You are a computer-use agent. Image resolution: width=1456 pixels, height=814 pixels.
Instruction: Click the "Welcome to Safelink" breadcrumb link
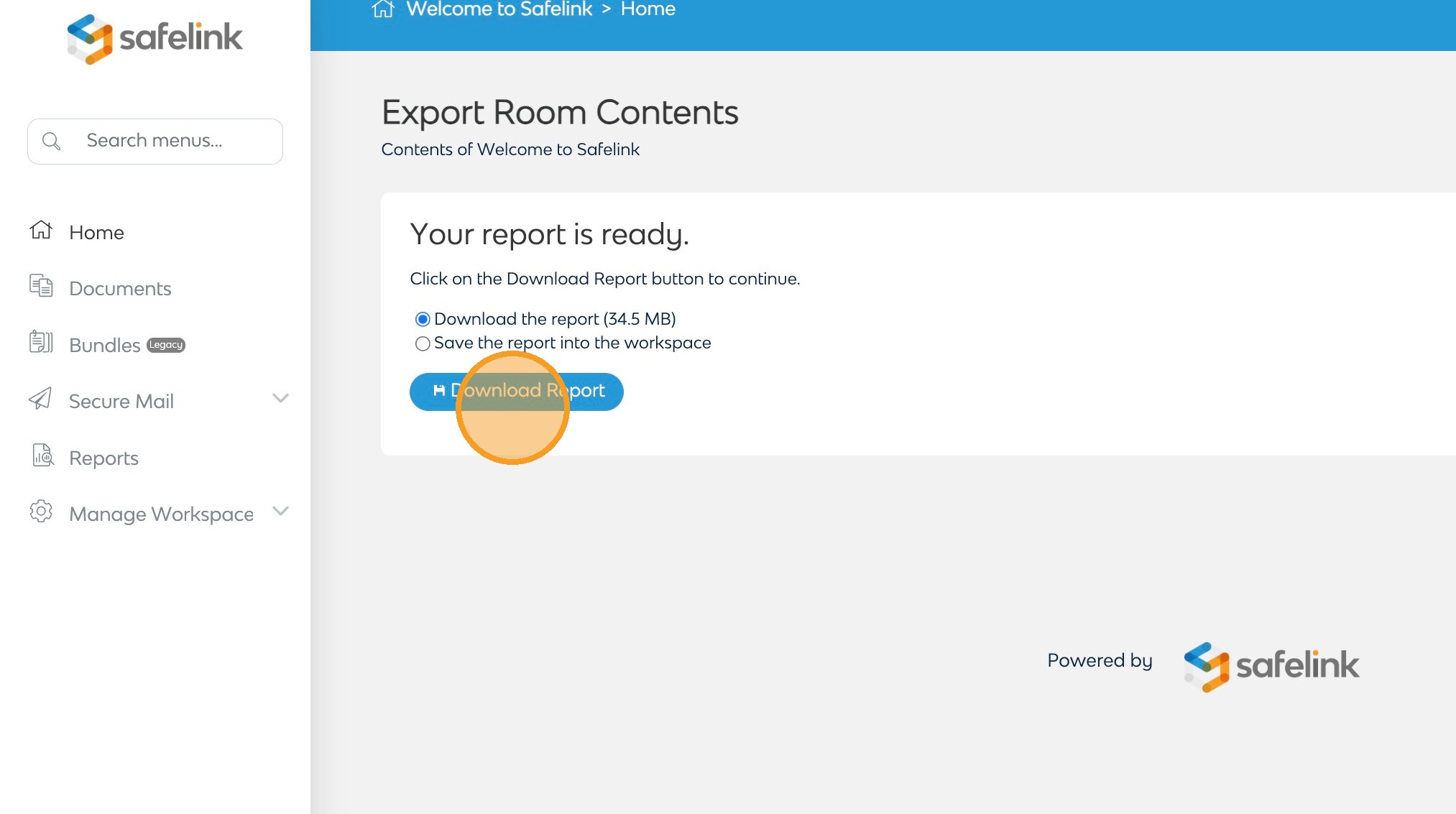pyautogui.click(x=499, y=9)
